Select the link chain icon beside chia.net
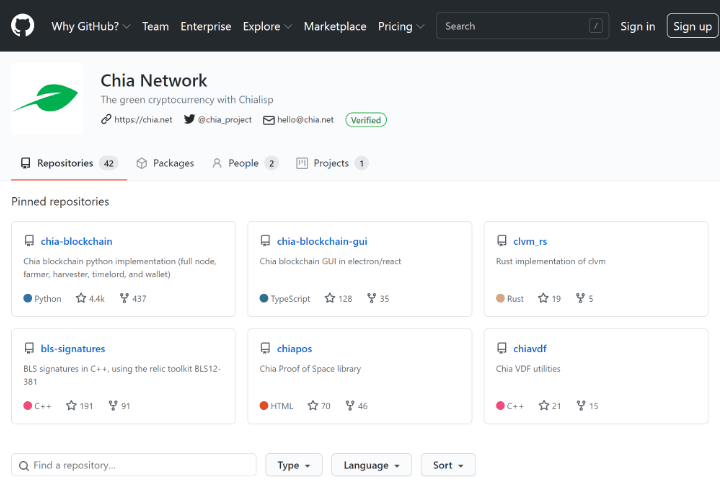This screenshot has height=482, width=720. point(106,119)
